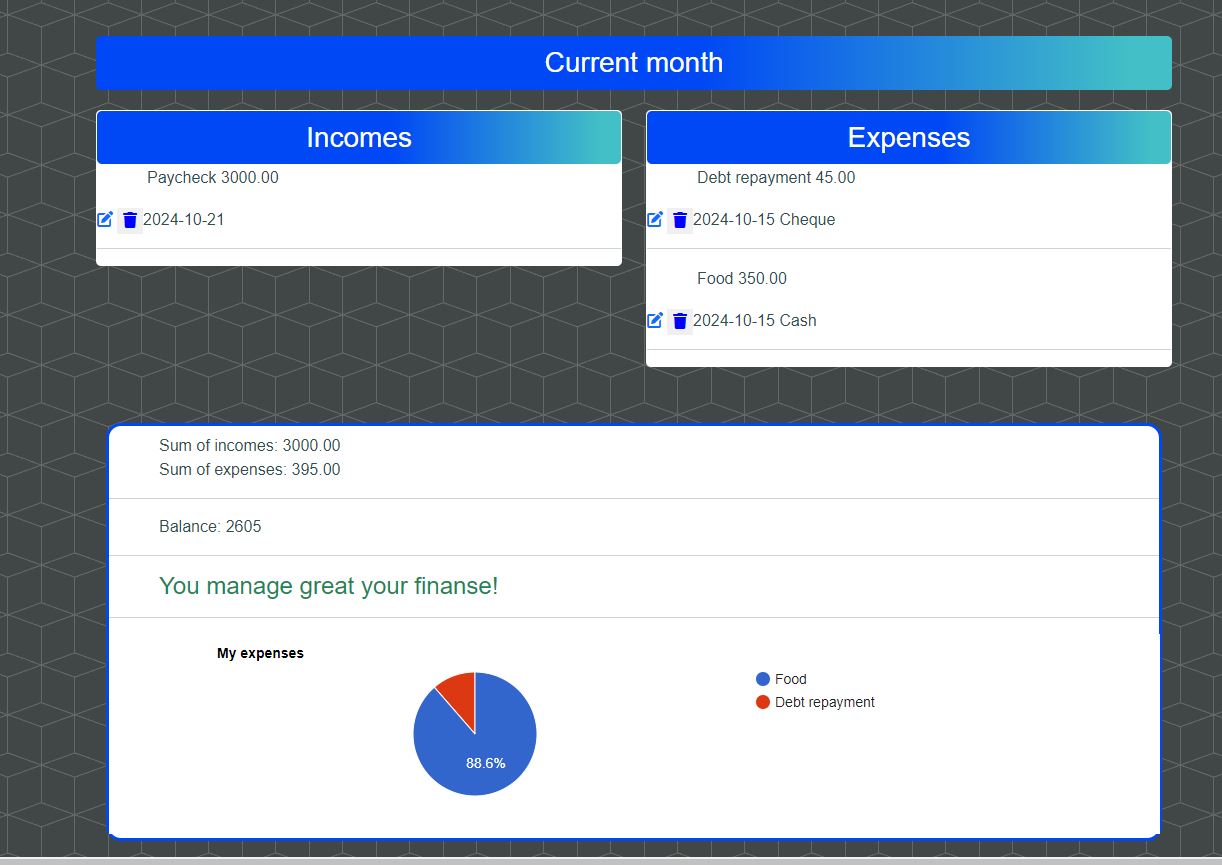Click the green finance status message
1222x865 pixels.
[x=328, y=586]
